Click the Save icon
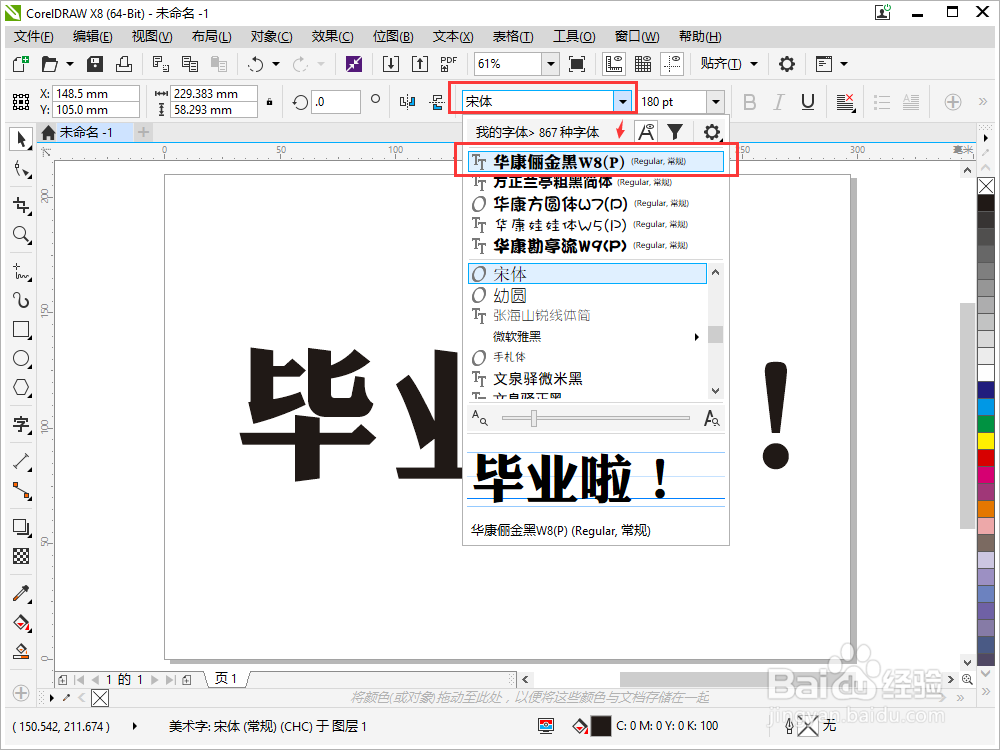 [95, 64]
